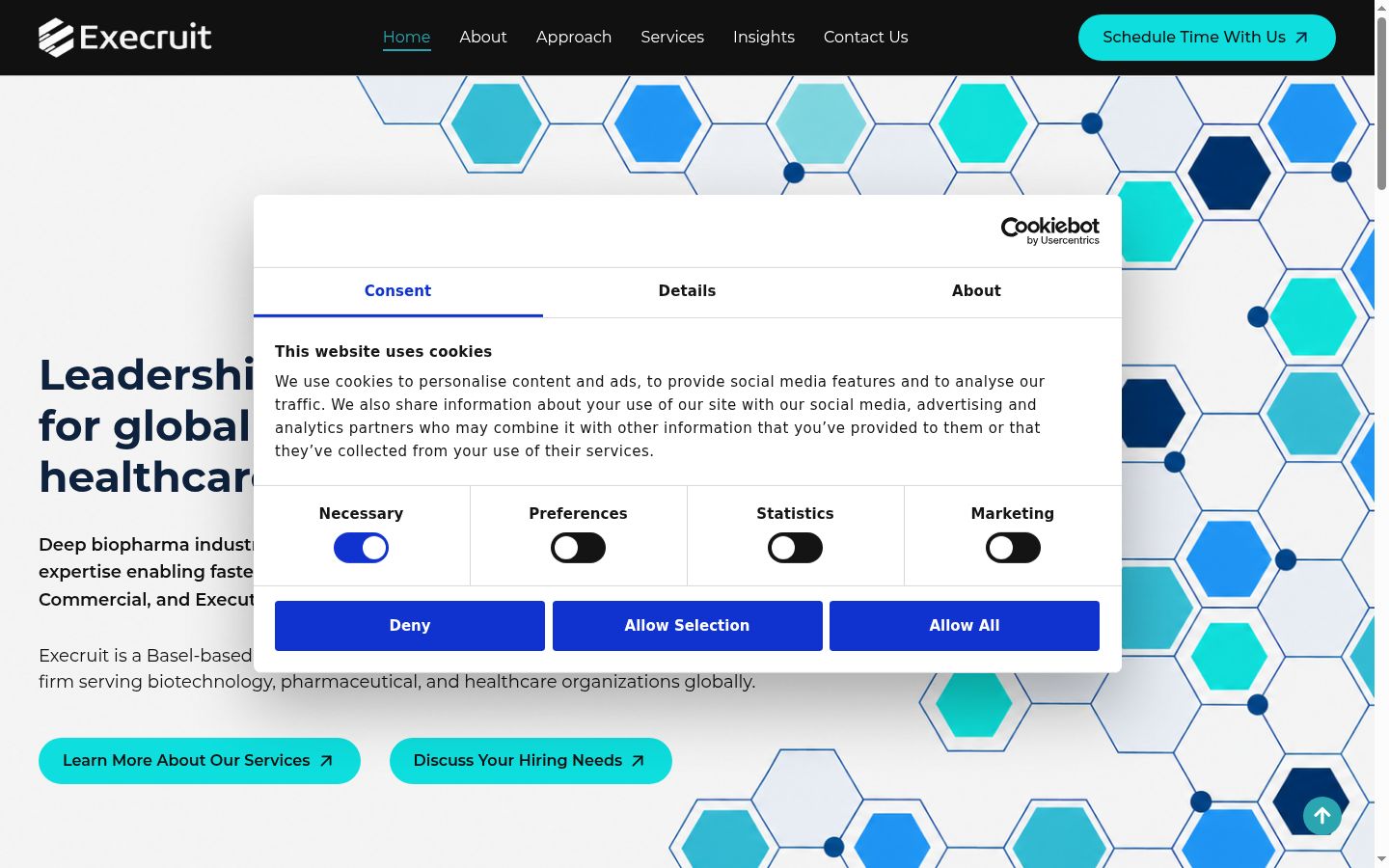The image size is (1389, 868).
Task: Switch to the Consent tab
Action: click(397, 291)
